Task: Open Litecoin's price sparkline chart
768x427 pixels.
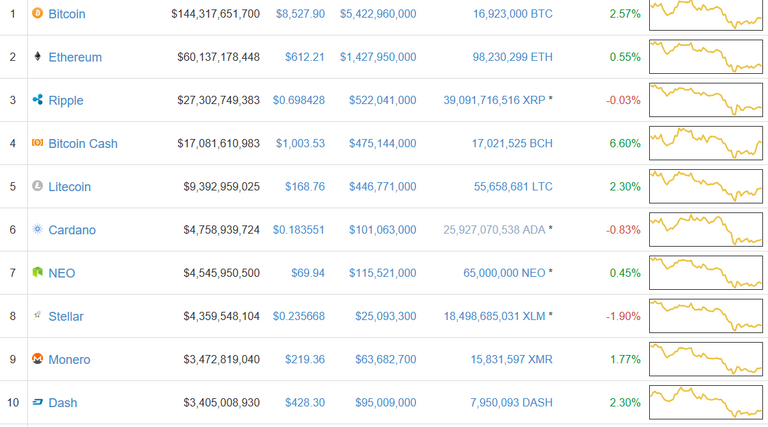Action: point(706,186)
